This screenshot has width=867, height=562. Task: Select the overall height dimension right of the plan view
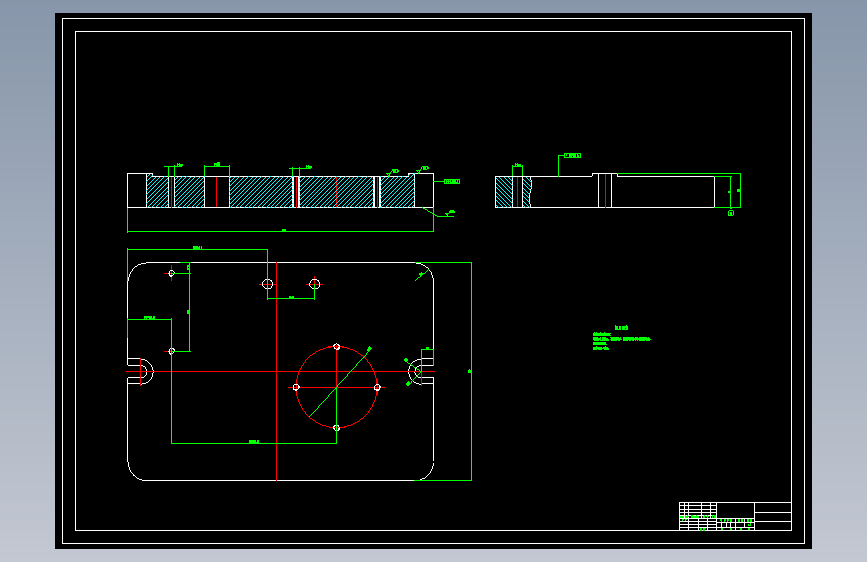click(471, 371)
